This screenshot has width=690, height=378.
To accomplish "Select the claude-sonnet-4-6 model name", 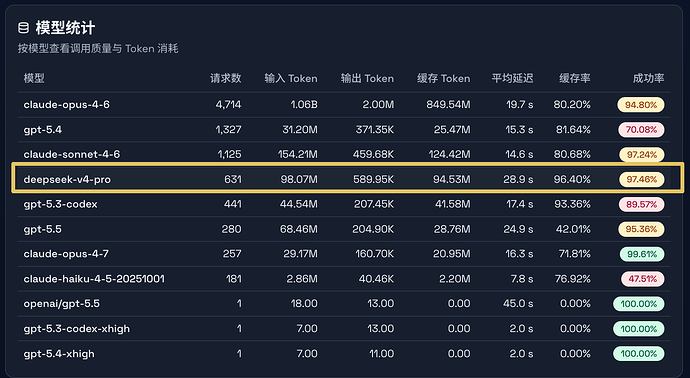I will pyautogui.click(x=72, y=154).
